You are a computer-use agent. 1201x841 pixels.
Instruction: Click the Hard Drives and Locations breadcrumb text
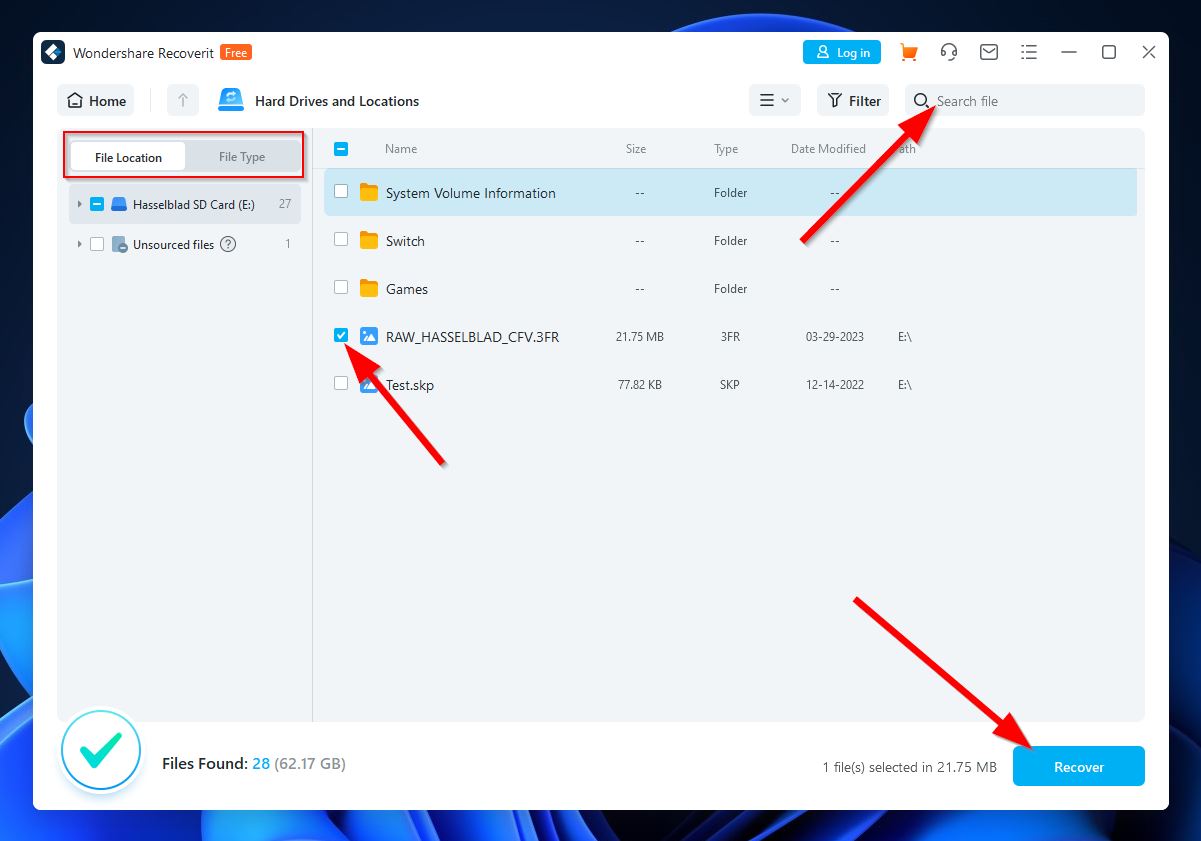[337, 101]
